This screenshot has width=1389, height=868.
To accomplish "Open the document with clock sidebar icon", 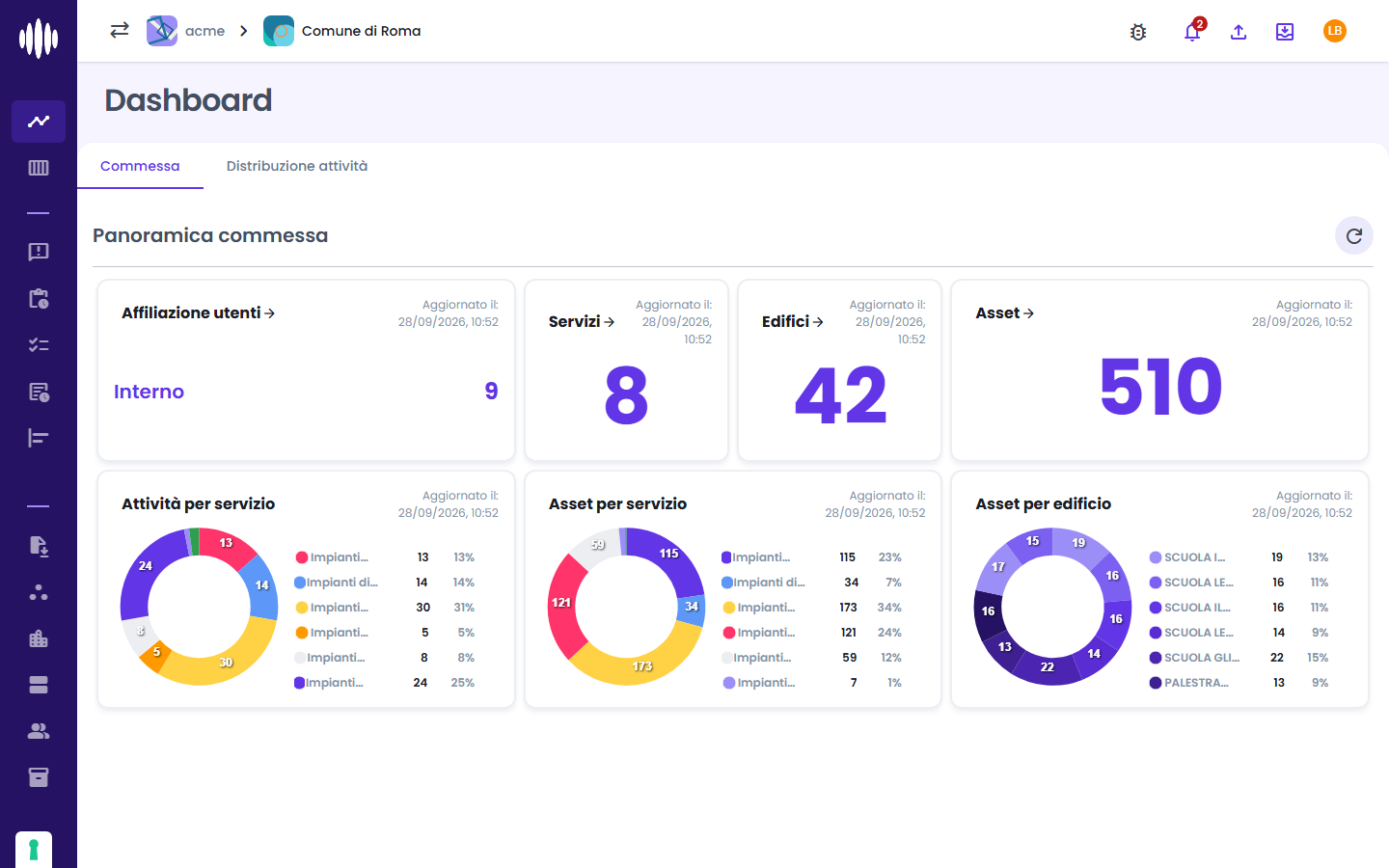I will tap(39, 392).
